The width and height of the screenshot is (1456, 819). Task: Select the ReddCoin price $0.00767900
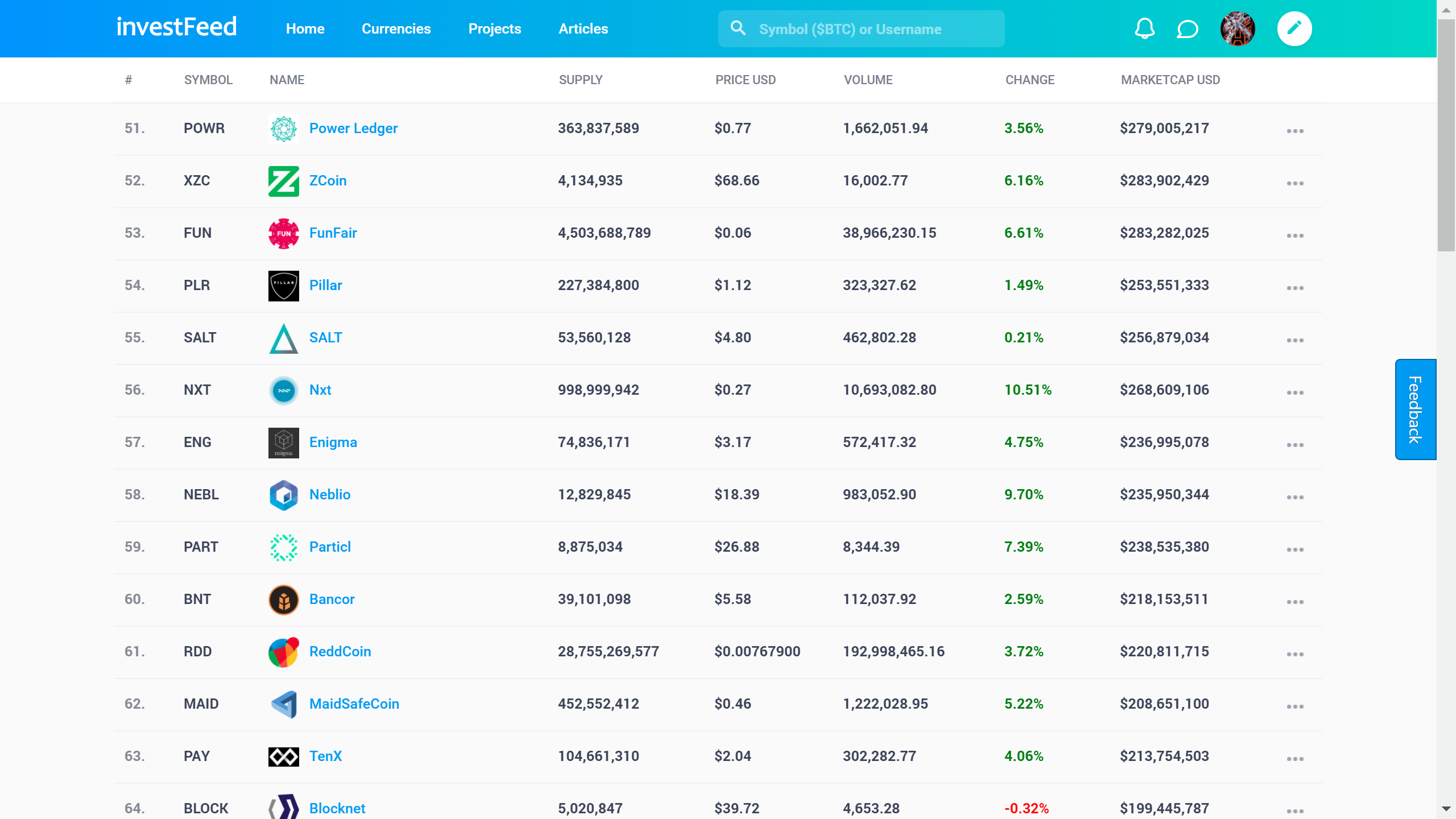[x=757, y=652]
